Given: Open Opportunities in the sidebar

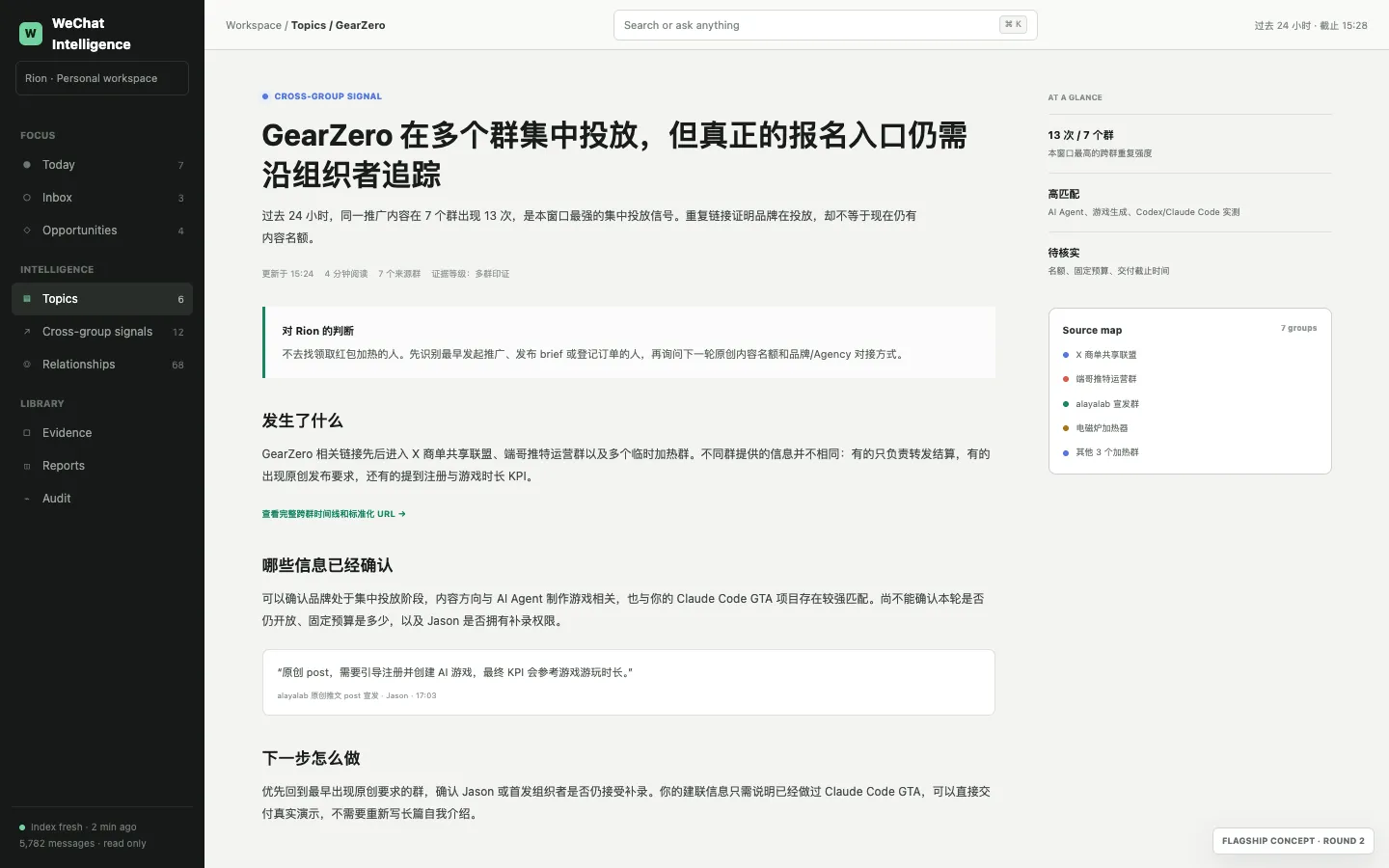Looking at the screenshot, I should [102, 231].
